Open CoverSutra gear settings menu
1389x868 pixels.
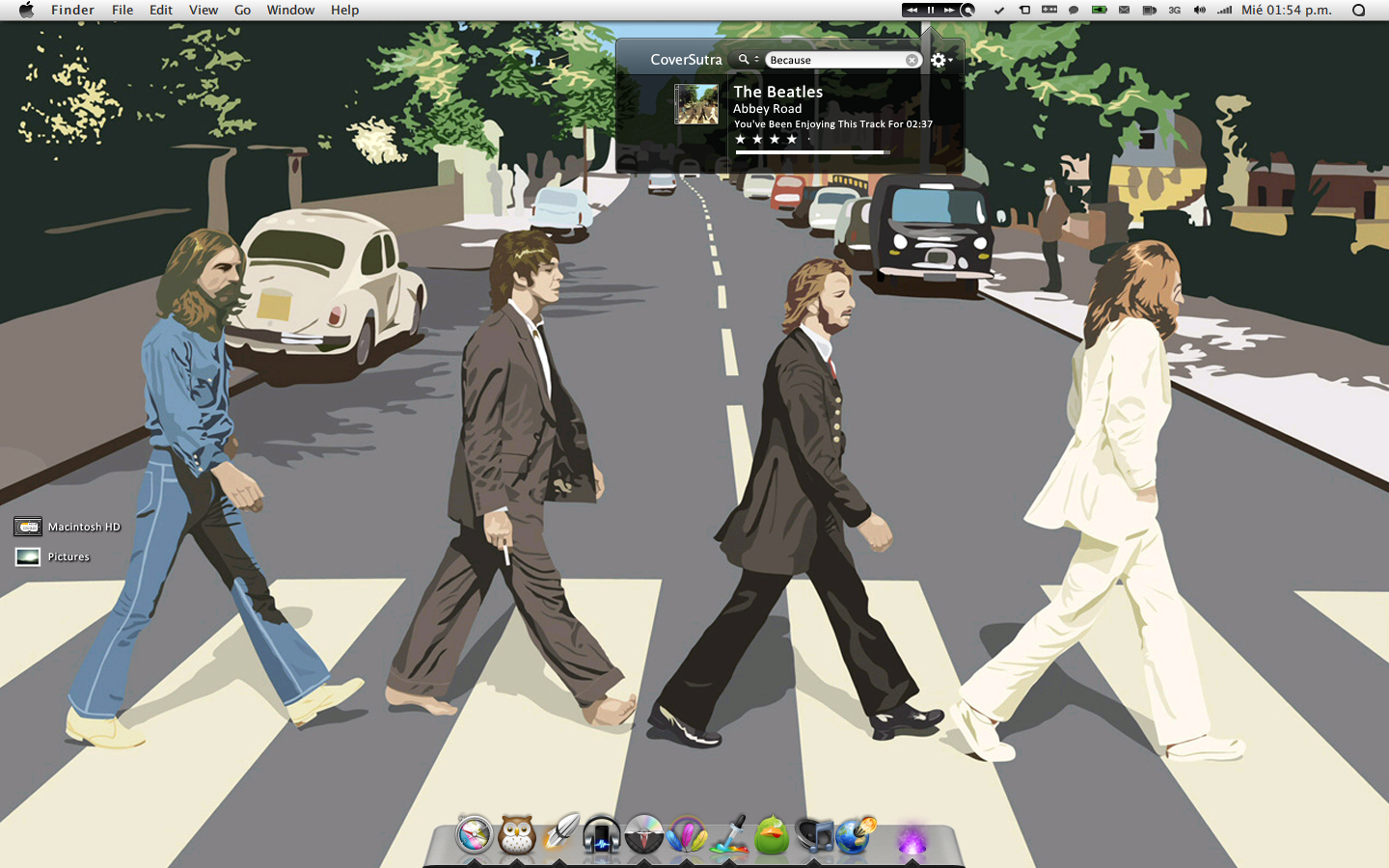click(x=940, y=60)
